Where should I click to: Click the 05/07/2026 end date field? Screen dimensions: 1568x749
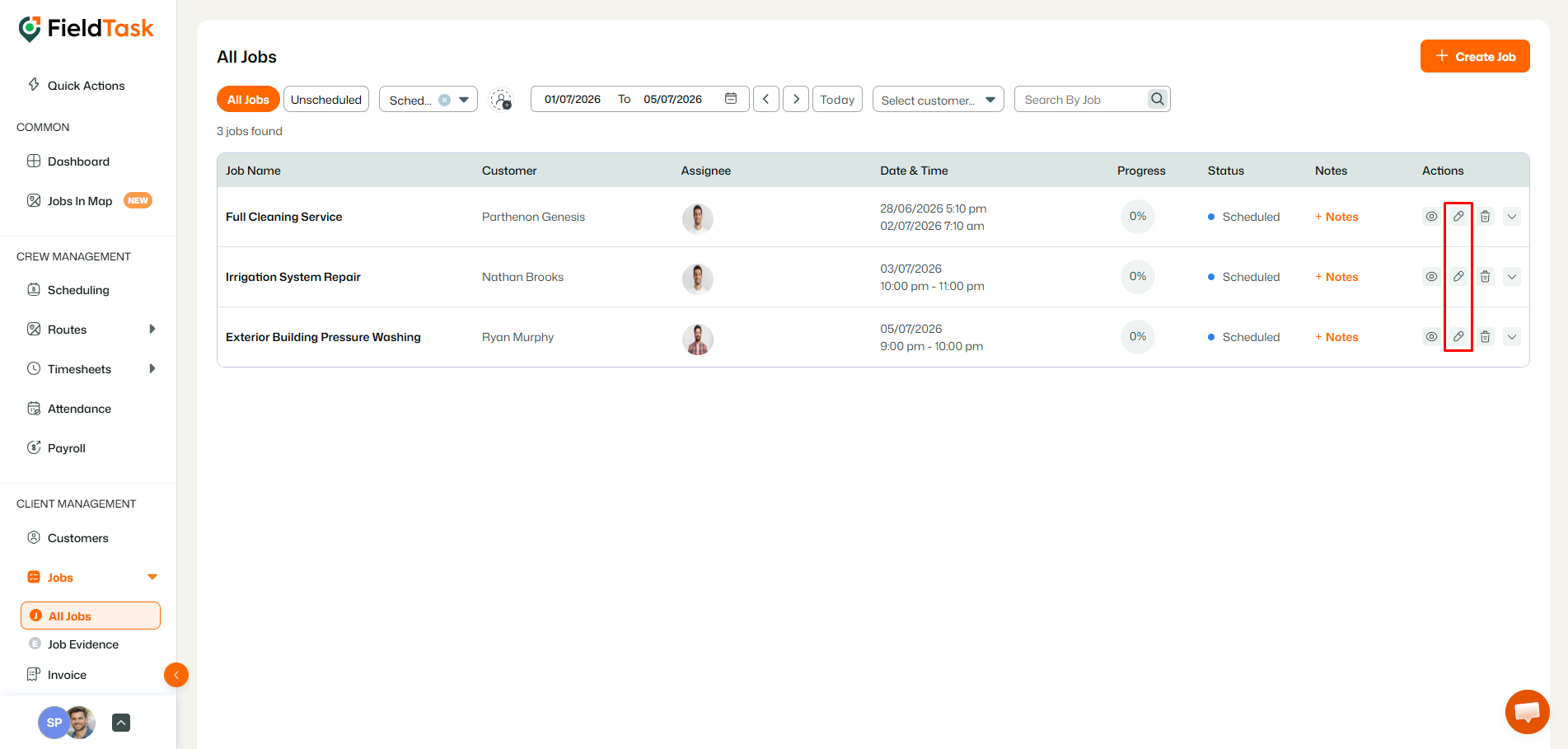[672, 99]
